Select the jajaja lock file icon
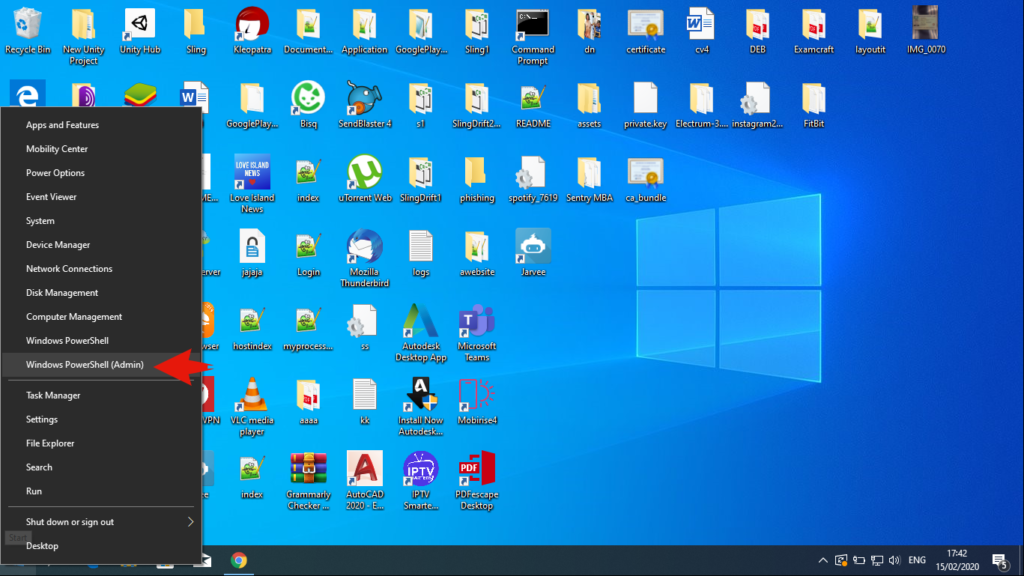 pyautogui.click(x=252, y=253)
